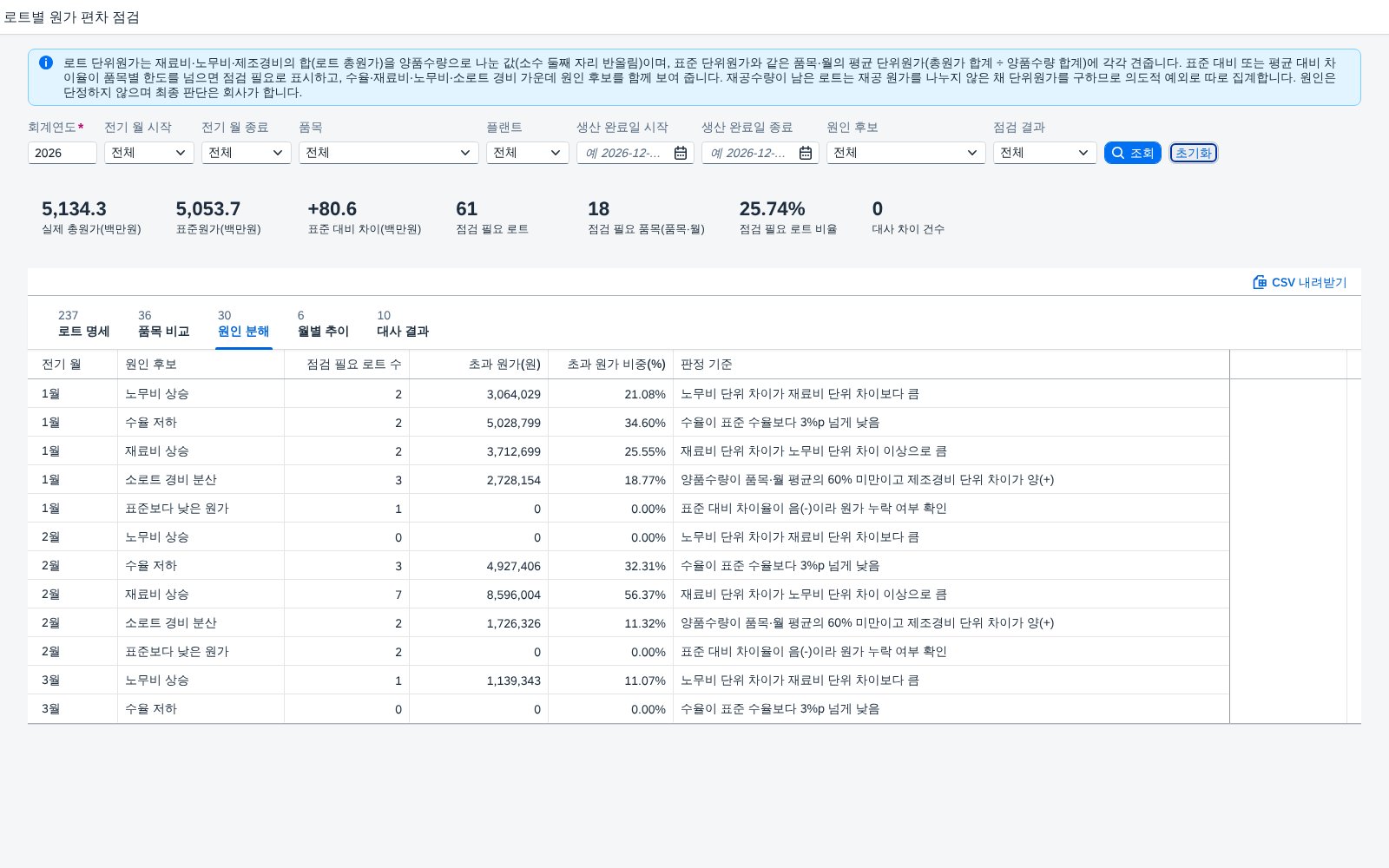Click the 61 점검 필요 로트 KPI

coord(491,217)
